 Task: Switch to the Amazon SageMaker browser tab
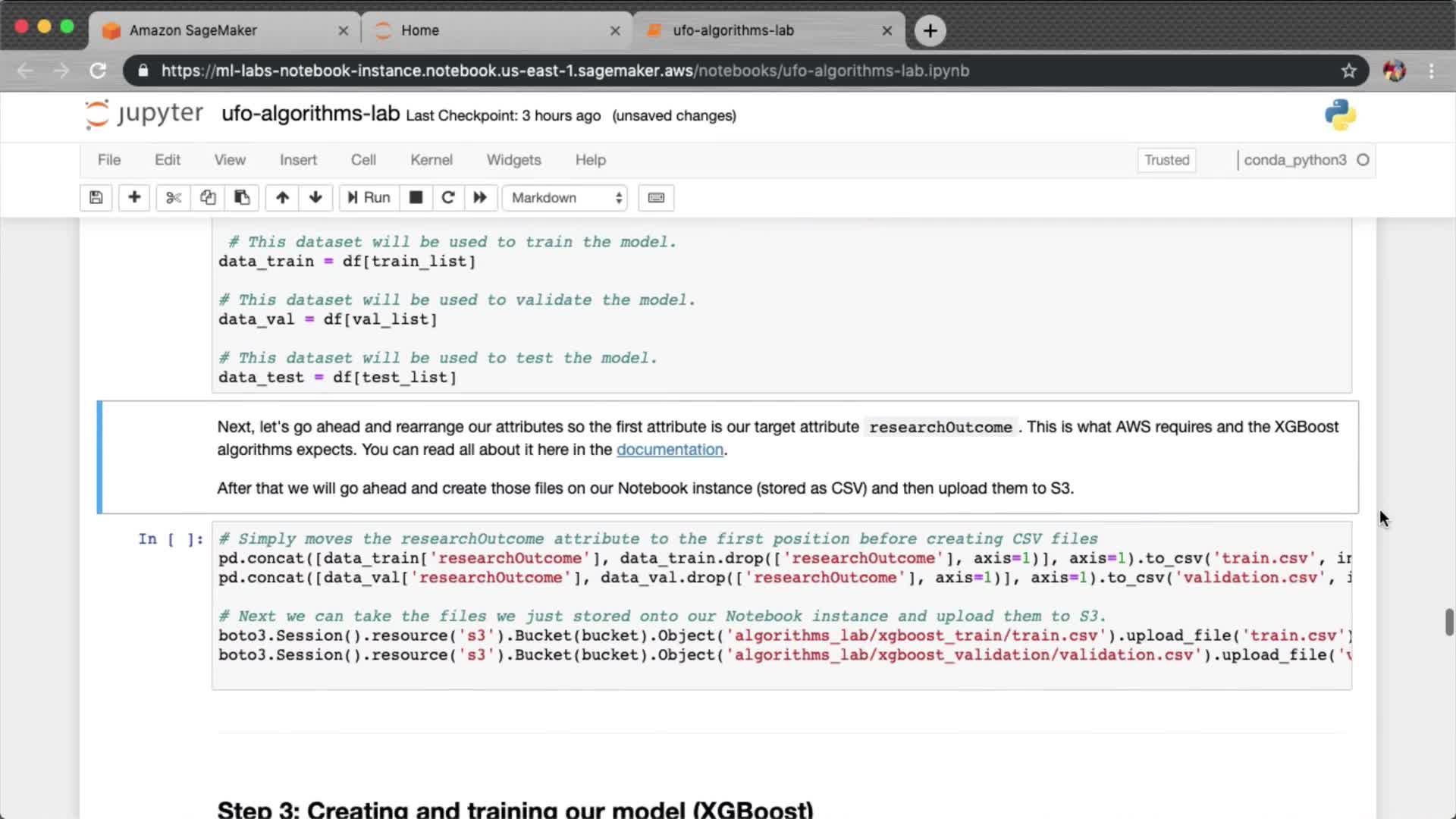(x=193, y=30)
